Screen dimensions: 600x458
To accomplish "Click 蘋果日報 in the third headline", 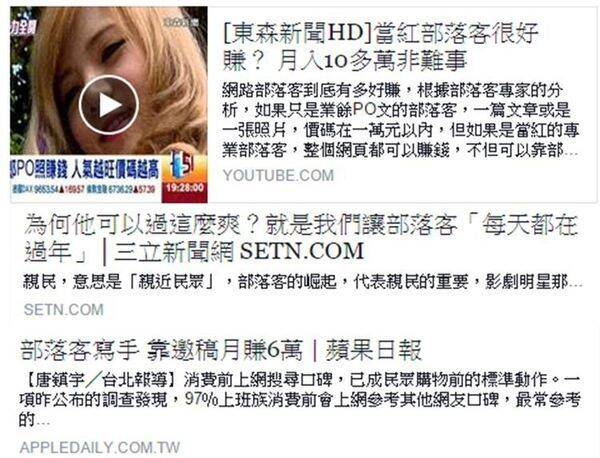I will 373,350.
